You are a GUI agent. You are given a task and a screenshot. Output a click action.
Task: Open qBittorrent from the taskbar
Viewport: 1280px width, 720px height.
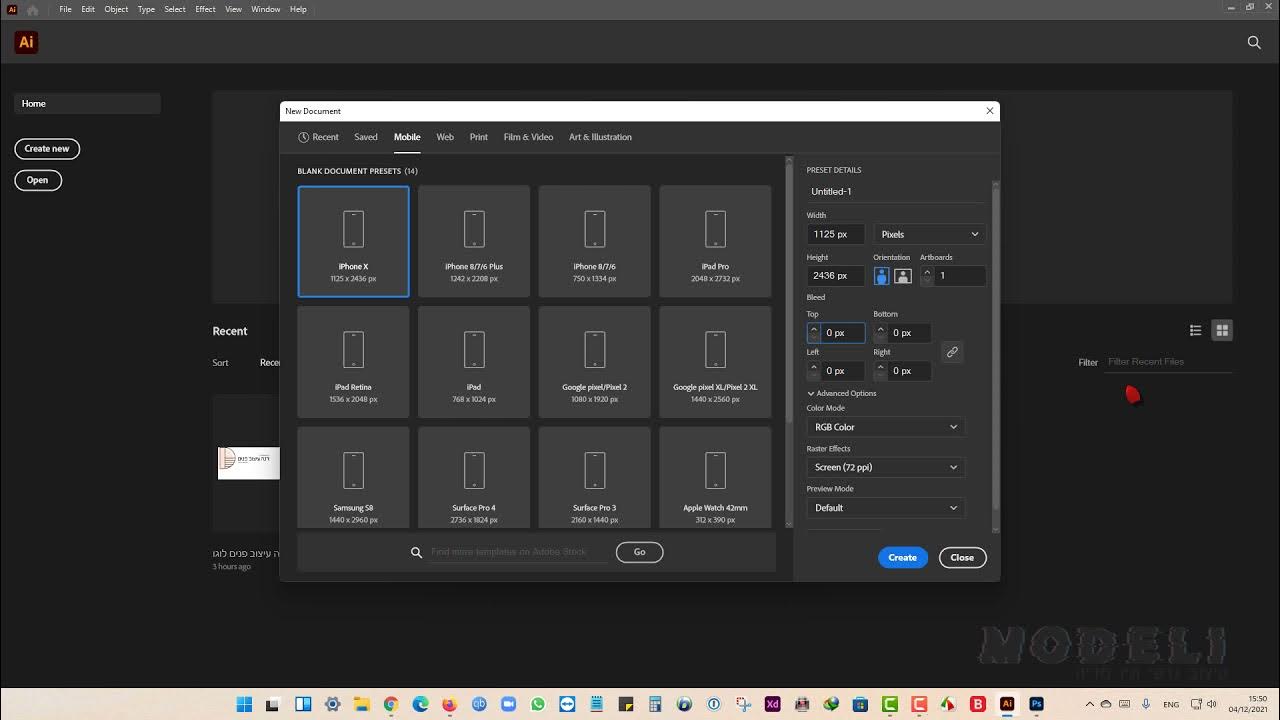(x=478, y=704)
